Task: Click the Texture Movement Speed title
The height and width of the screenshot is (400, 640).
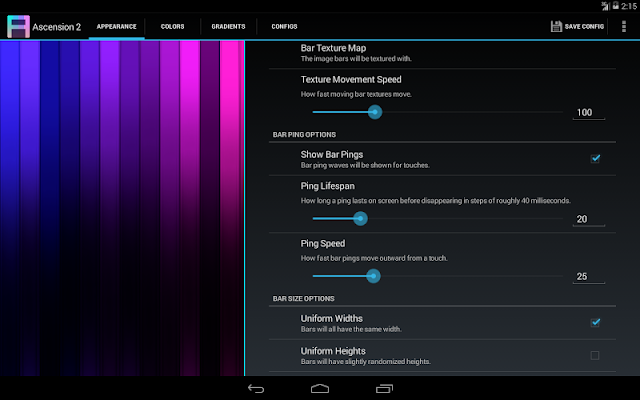Action: tap(351, 80)
